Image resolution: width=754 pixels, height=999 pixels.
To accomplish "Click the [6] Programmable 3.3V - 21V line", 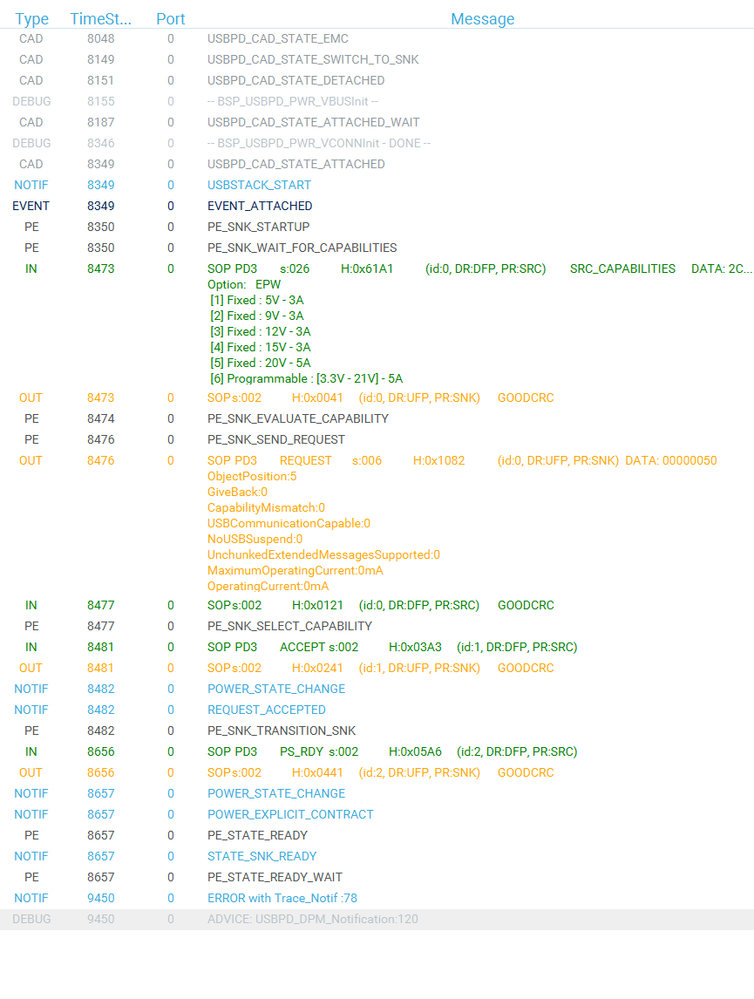I will pos(307,379).
